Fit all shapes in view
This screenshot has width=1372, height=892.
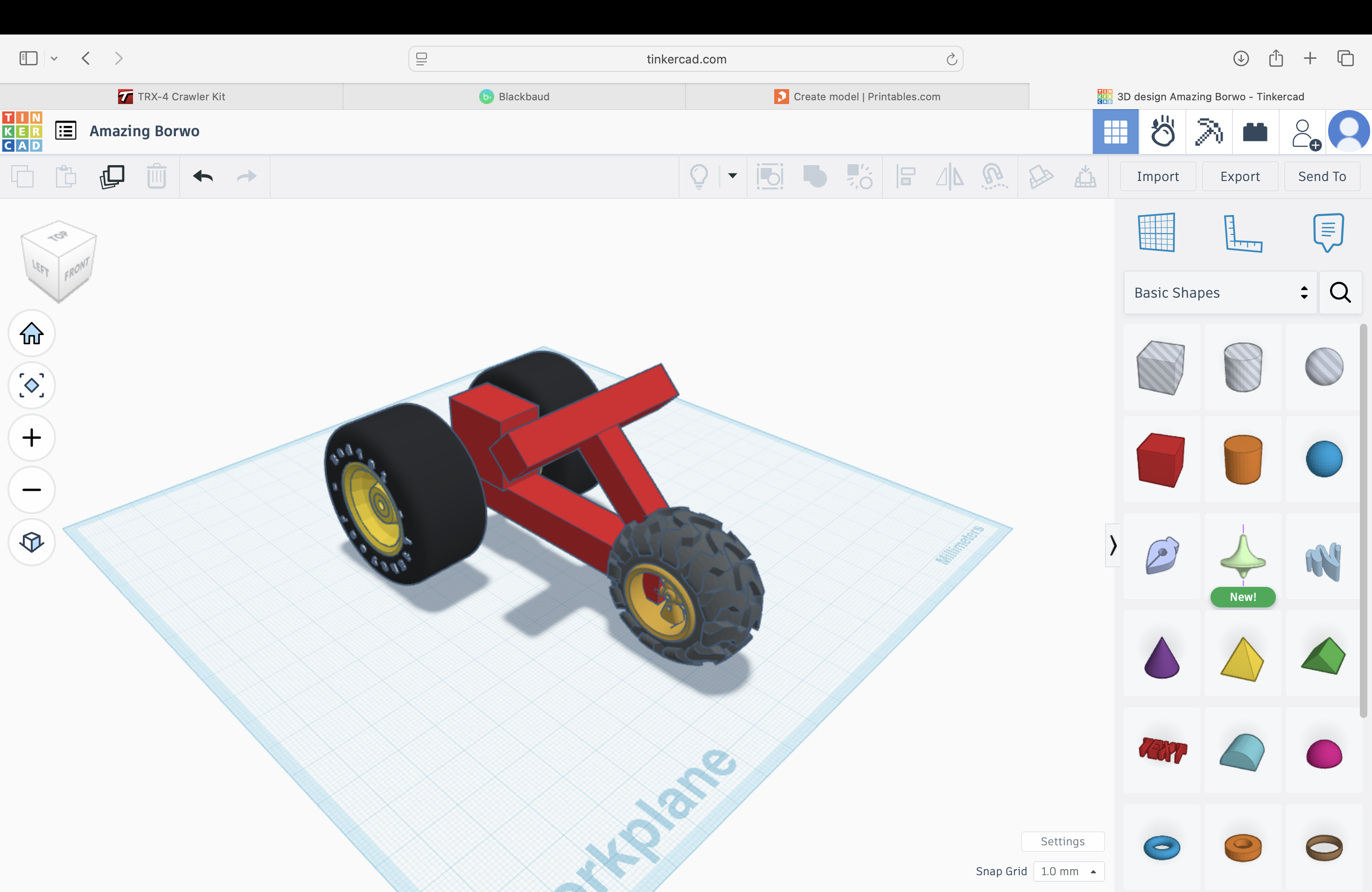tap(32, 385)
